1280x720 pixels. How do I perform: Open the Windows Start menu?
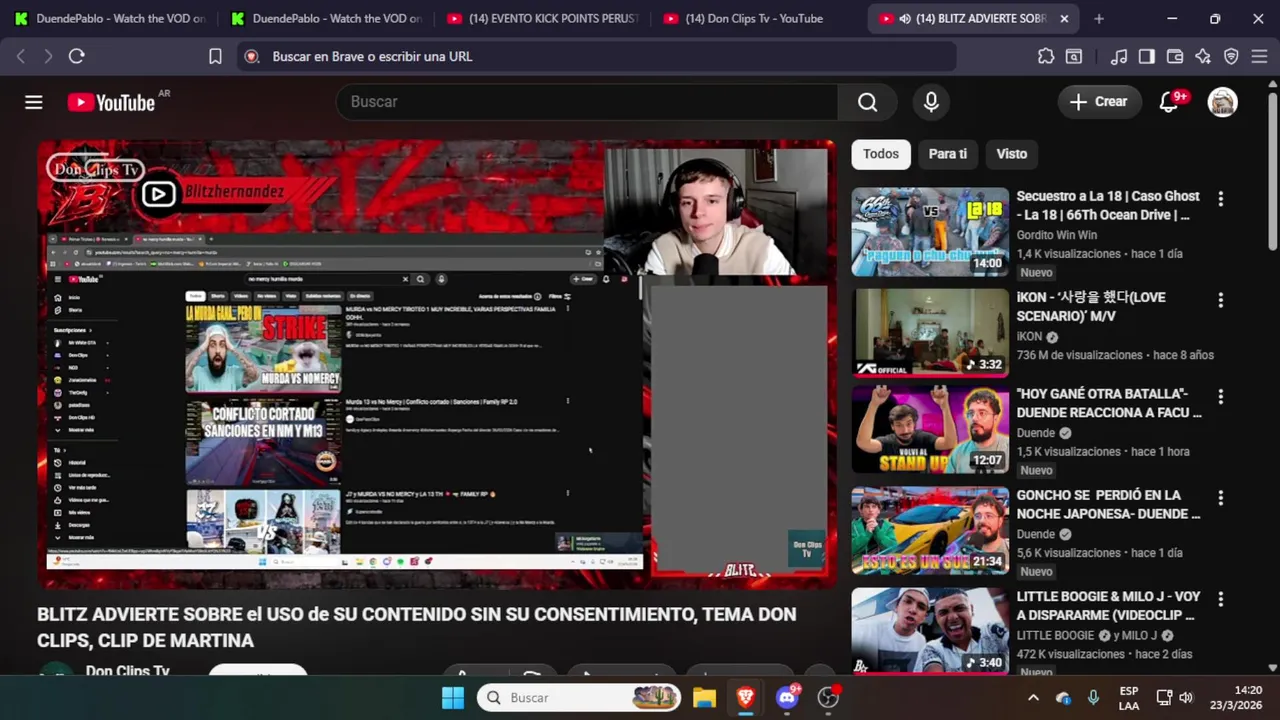coord(453,697)
